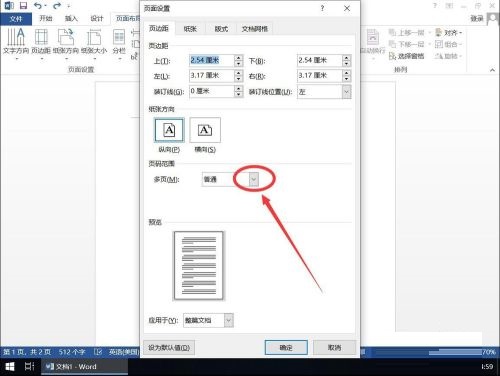Click the 上 top margin input field

coord(212,61)
